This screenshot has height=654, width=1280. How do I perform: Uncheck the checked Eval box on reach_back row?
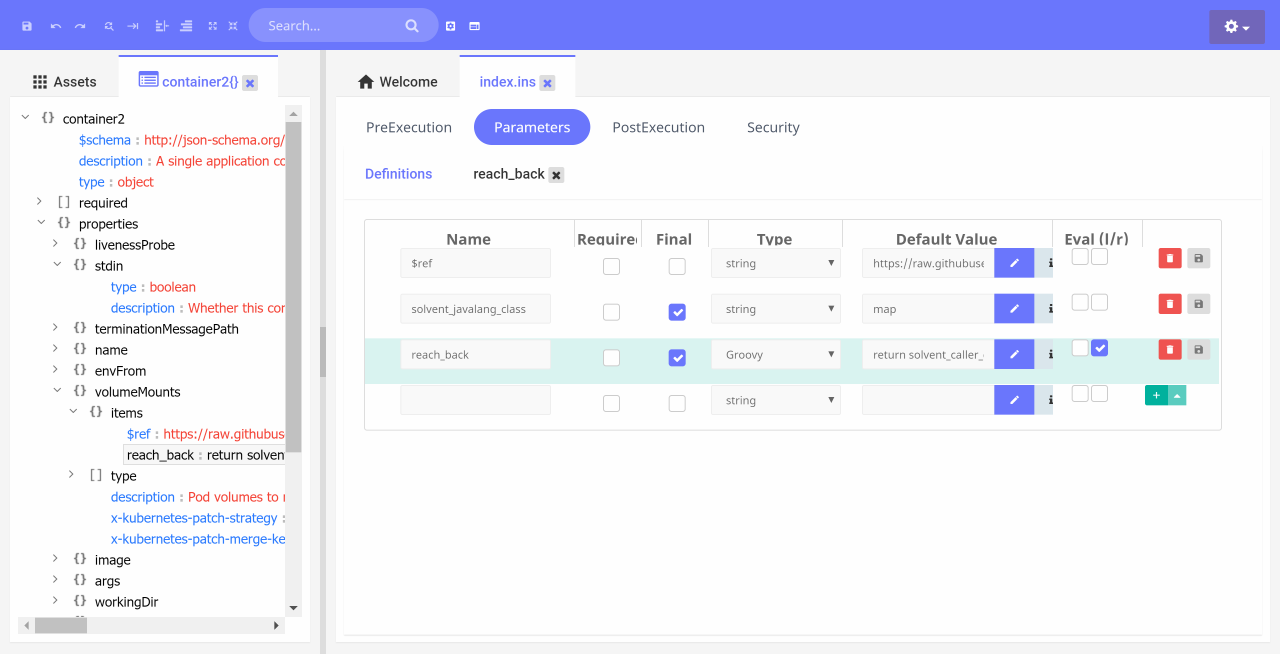(1100, 348)
